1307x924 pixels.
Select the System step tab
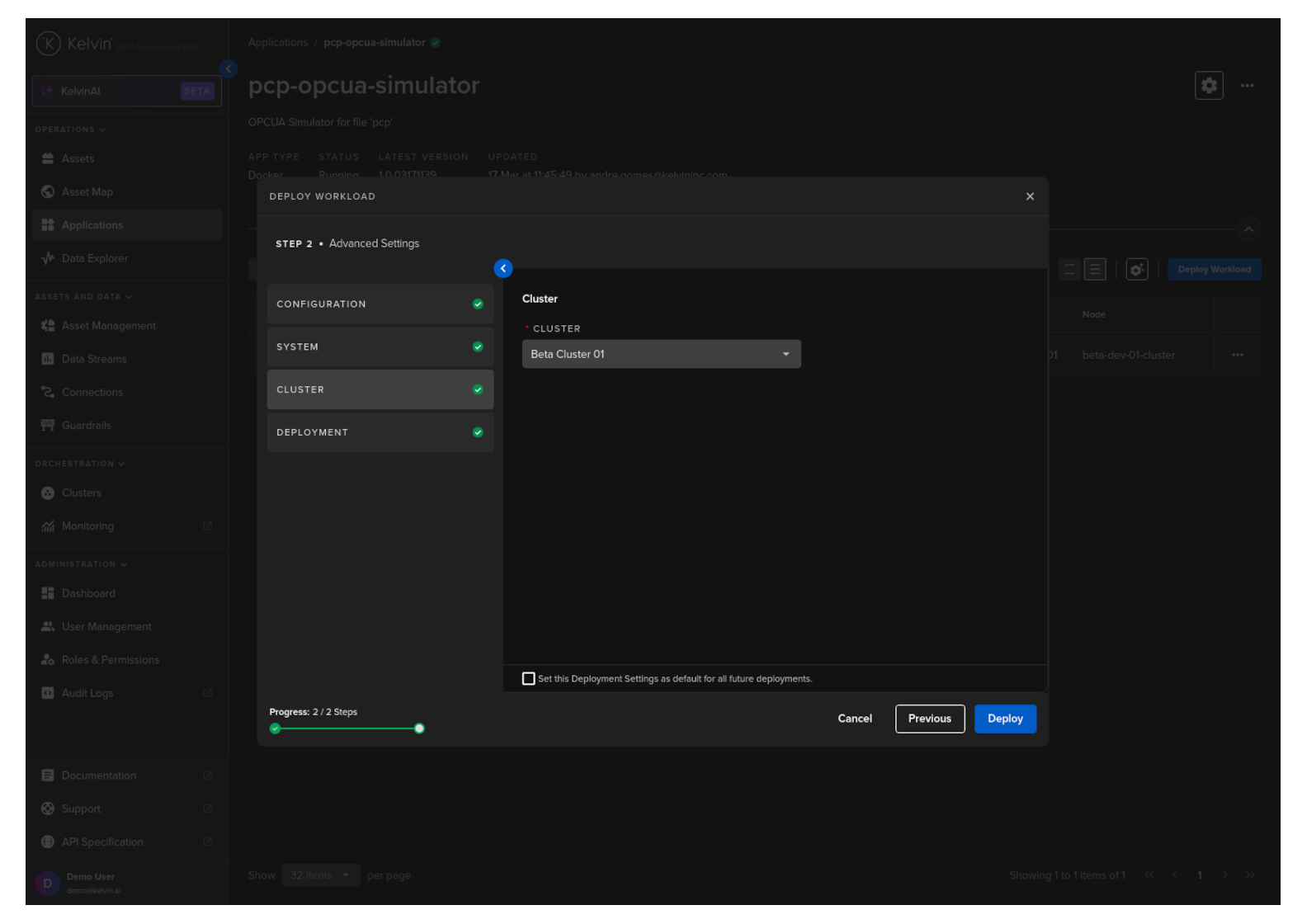(x=380, y=347)
